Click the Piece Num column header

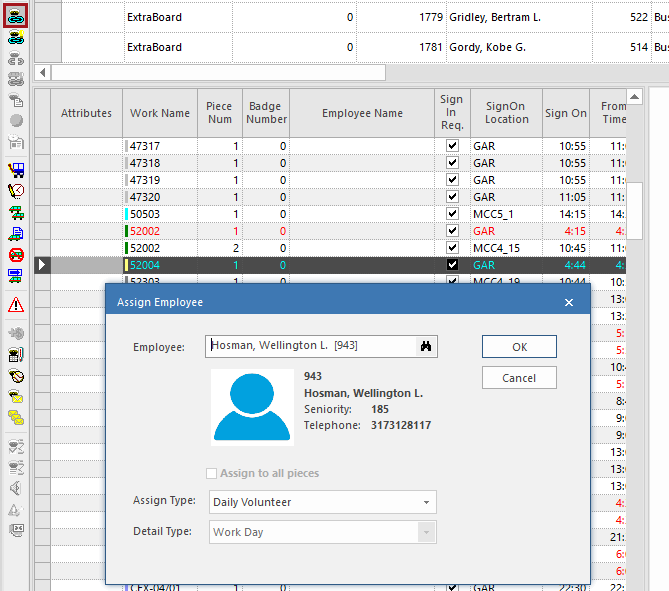pos(220,113)
